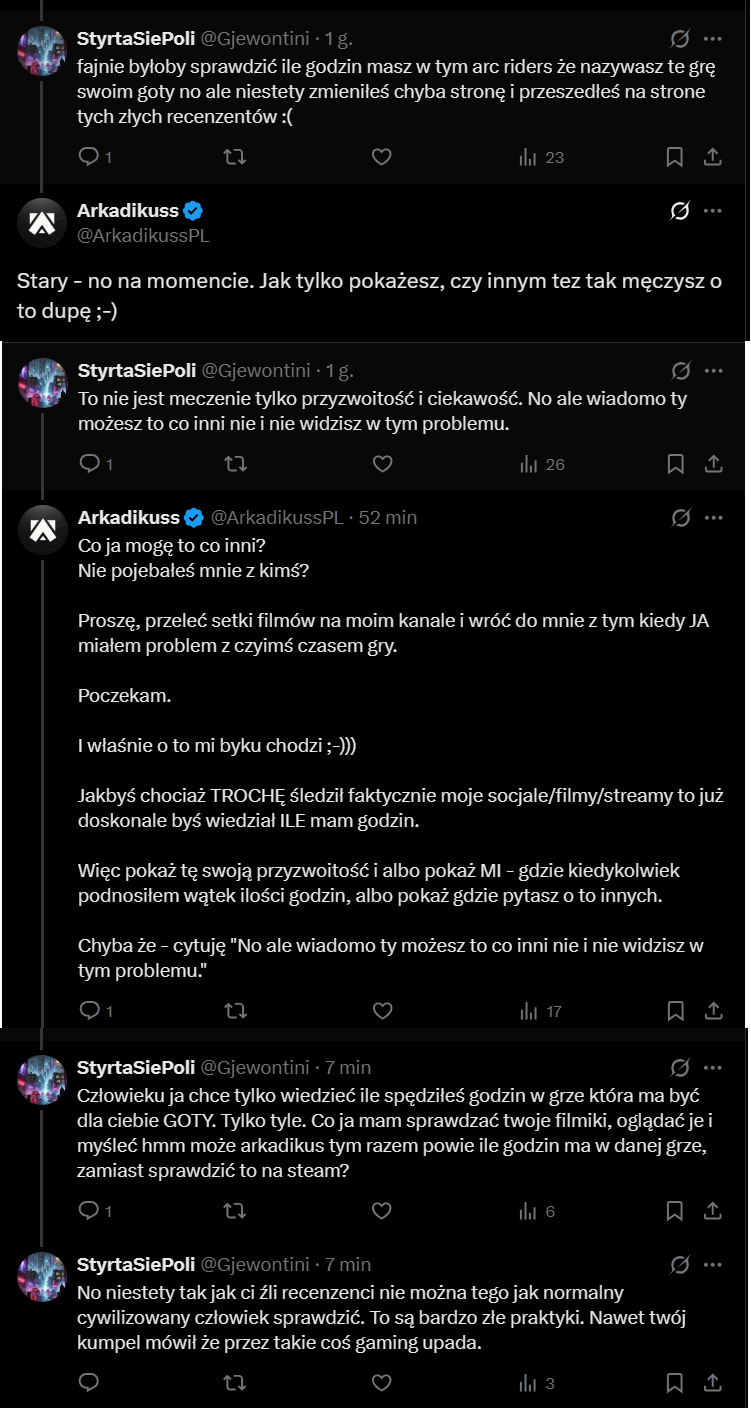Viewport: 751px width, 1410px height.
Task: Repost the Arkadikuss 52 min tweet
Action: [234, 1011]
